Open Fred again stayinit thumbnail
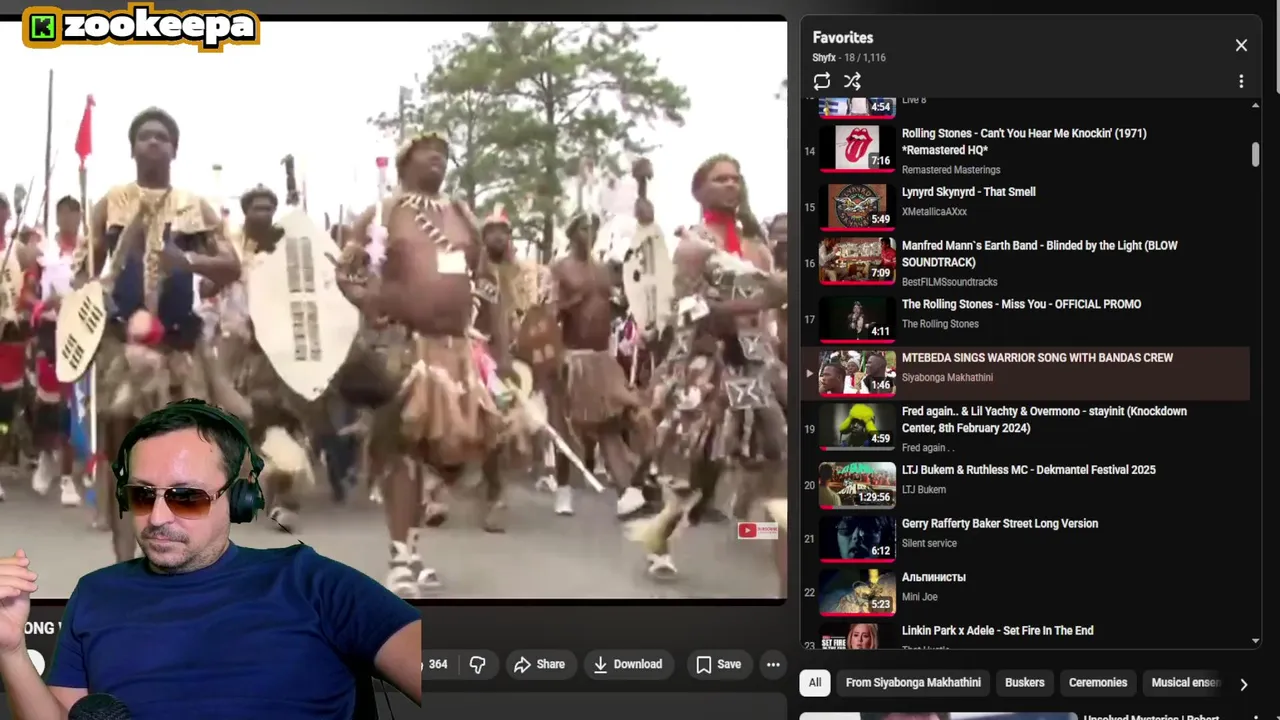 point(857,426)
